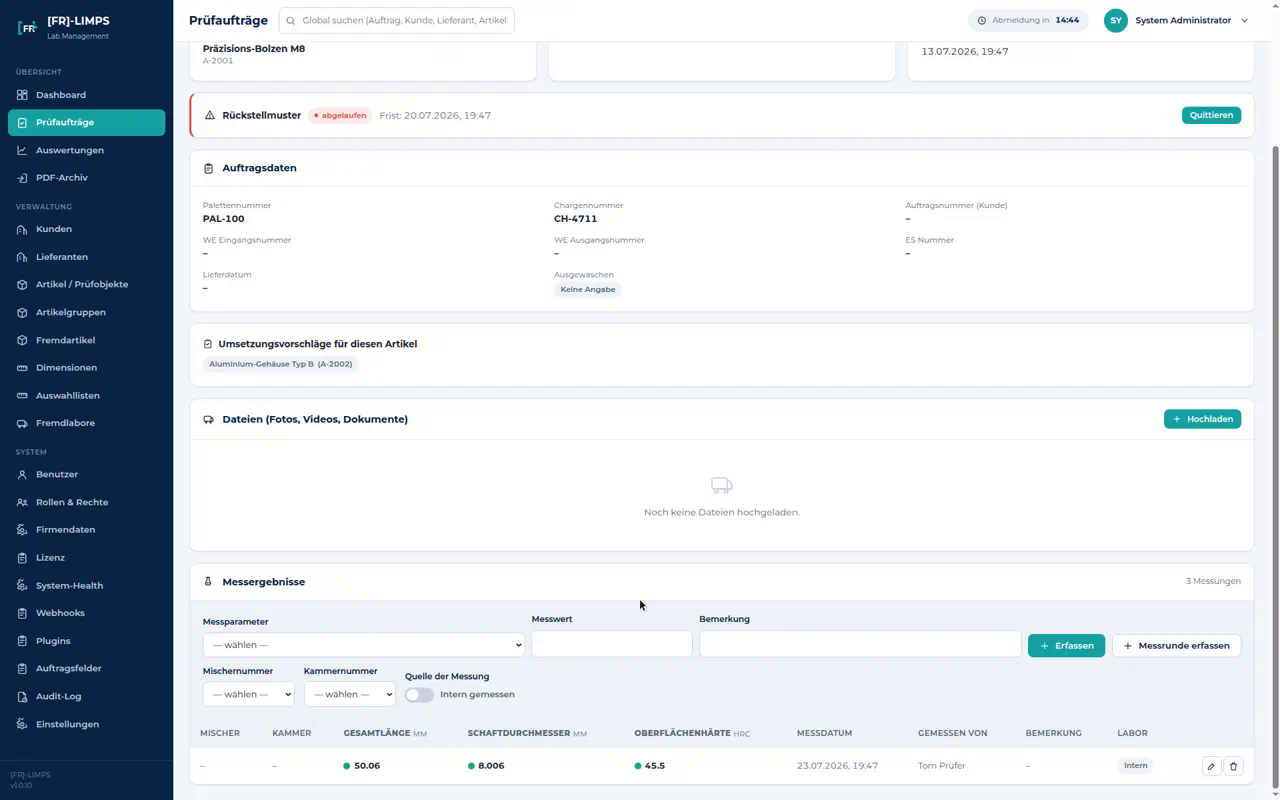Screen dimensions: 1280x800
Task: Expand the System Administrator user menu
Action: click(1177, 20)
